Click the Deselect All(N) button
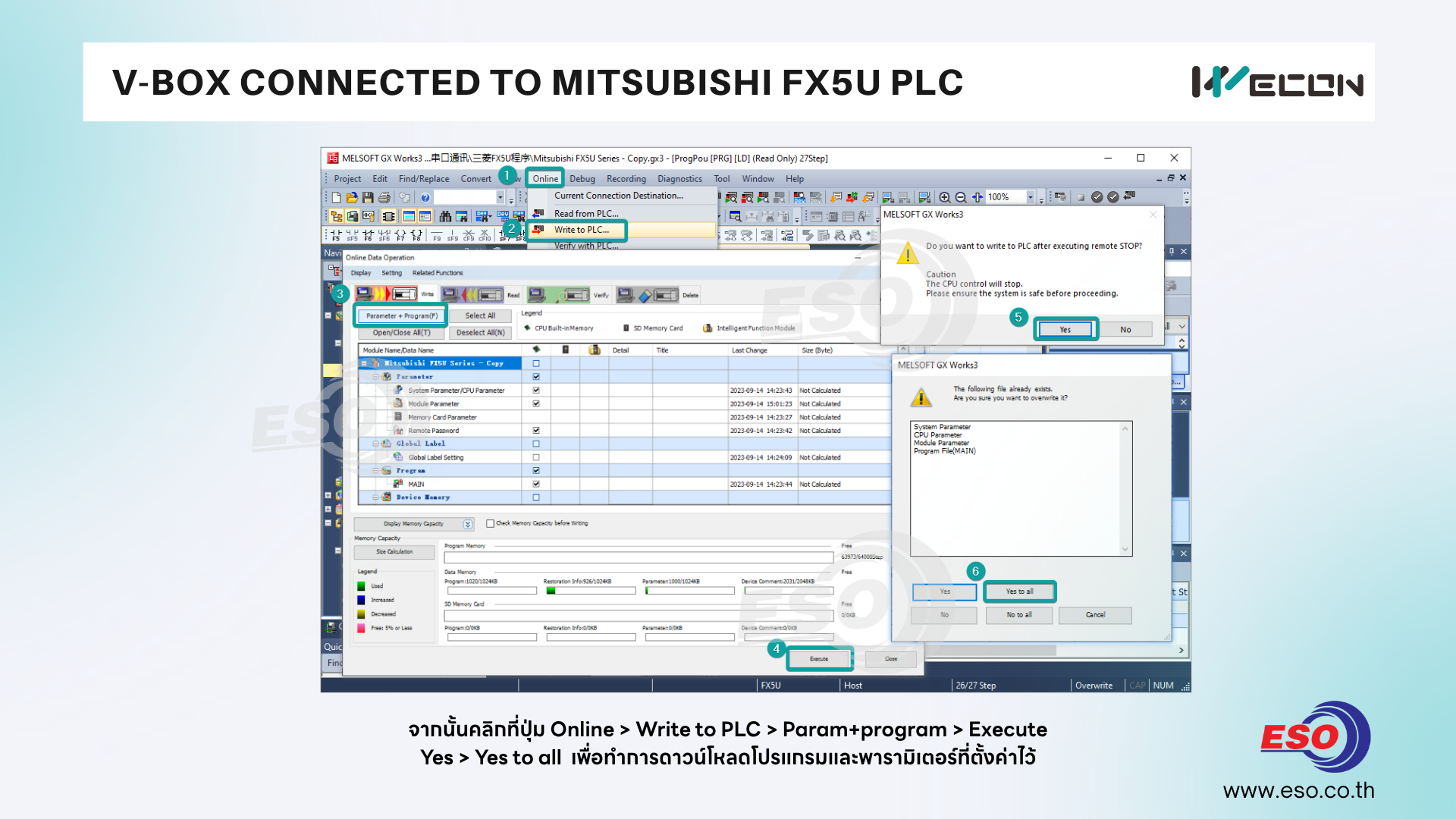Viewport: 1456px width, 819px height. (x=480, y=333)
